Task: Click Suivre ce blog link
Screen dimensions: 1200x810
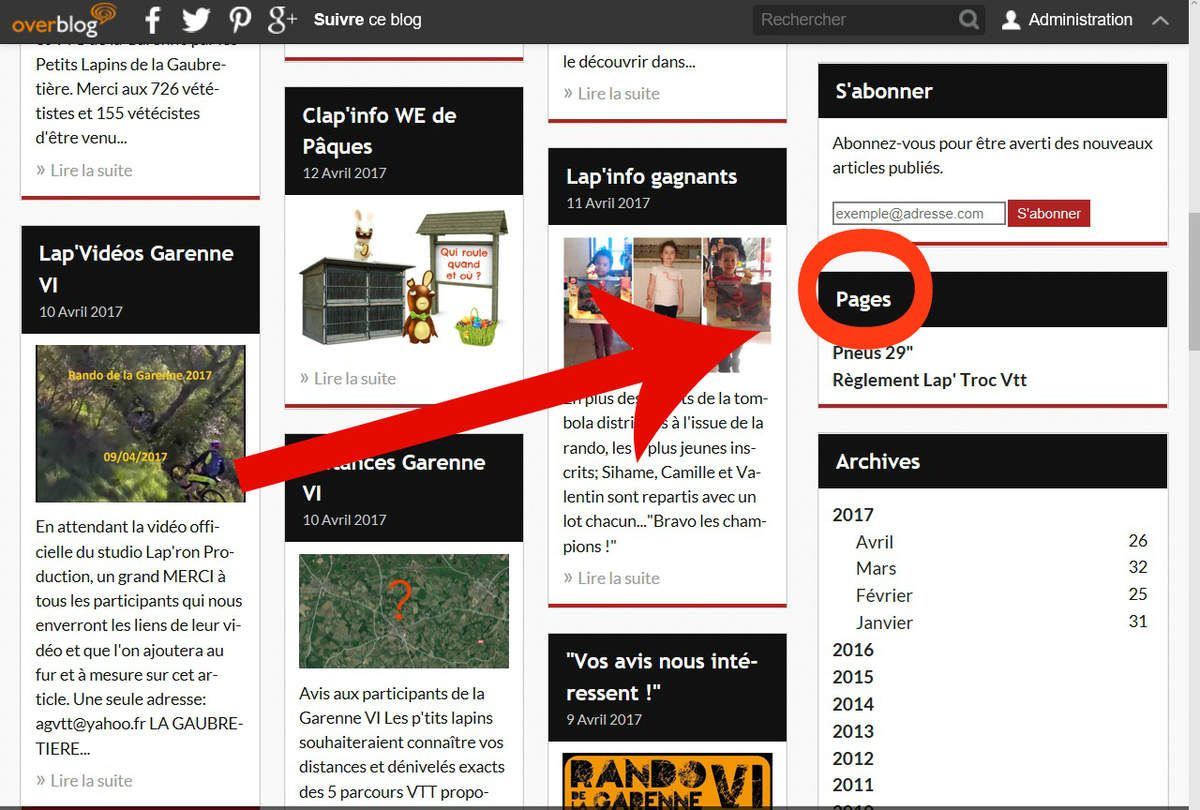Action: (367, 19)
